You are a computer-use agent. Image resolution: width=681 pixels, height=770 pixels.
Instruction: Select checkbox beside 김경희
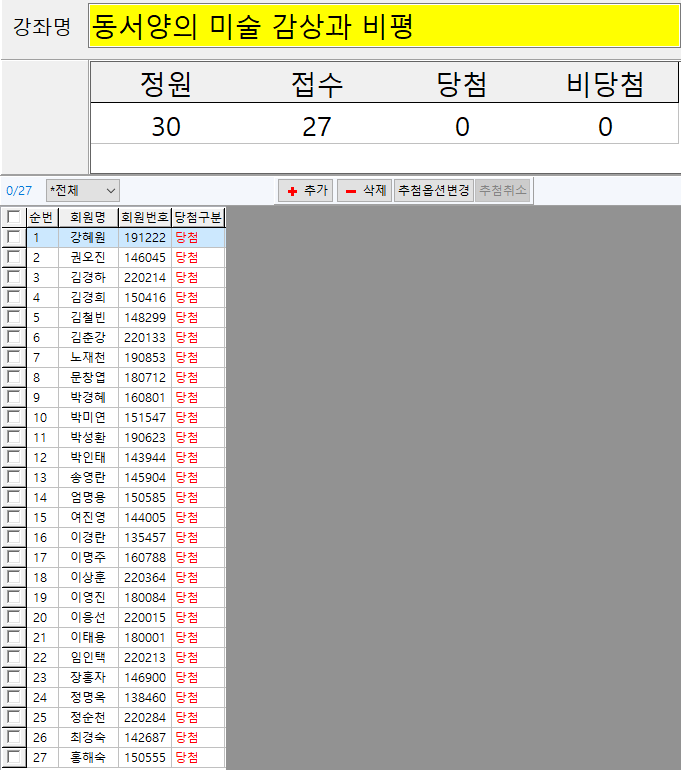click(14, 298)
